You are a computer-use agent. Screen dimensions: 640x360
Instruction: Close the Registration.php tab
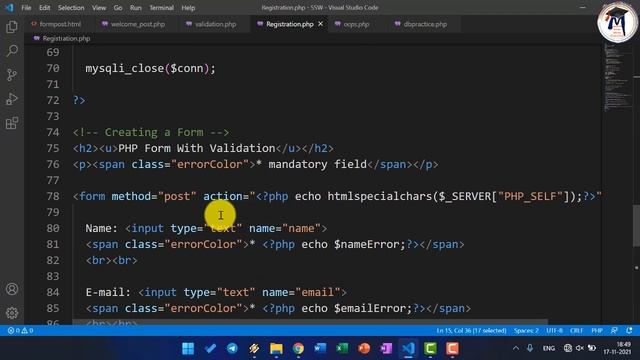click(320, 24)
